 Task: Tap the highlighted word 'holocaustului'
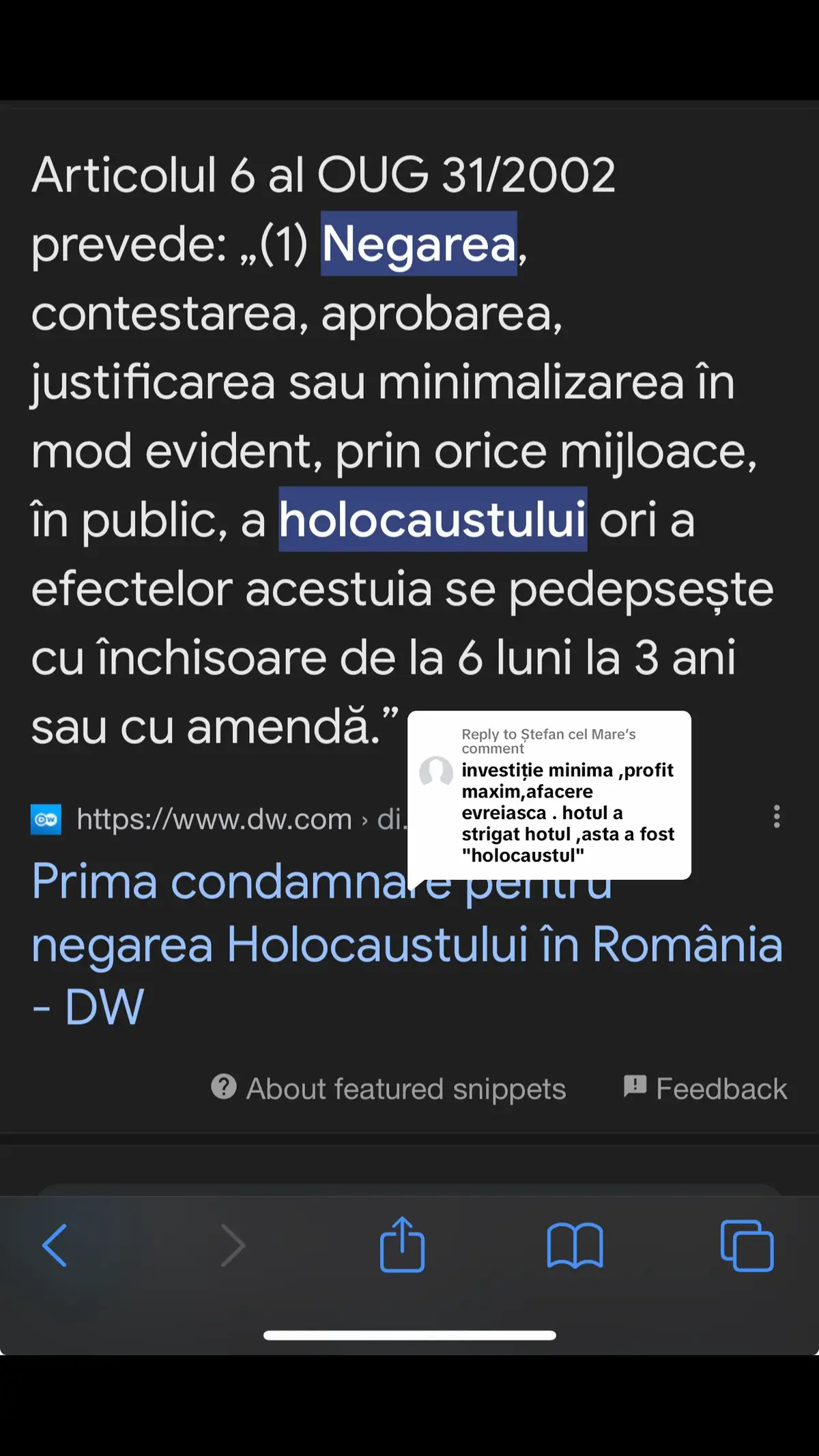pos(433,519)
